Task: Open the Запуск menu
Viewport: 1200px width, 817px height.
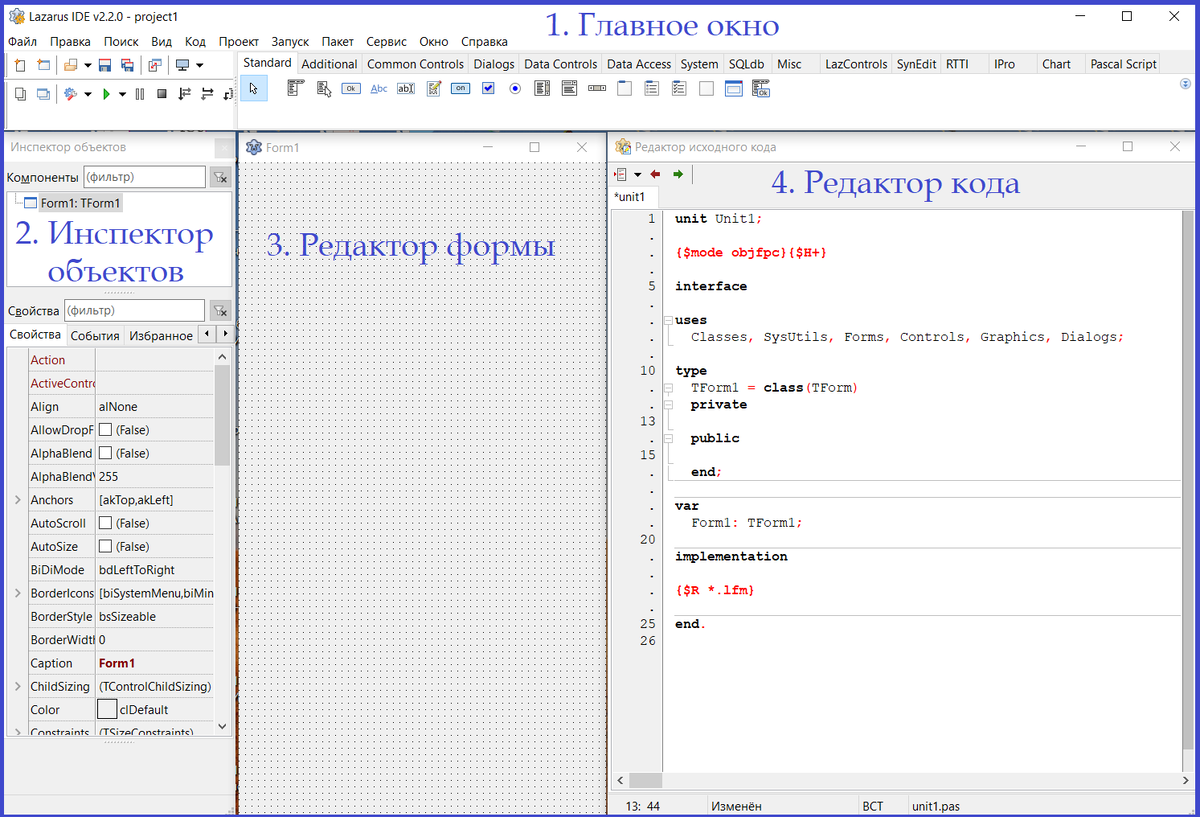Action: [x=290, y=41]
